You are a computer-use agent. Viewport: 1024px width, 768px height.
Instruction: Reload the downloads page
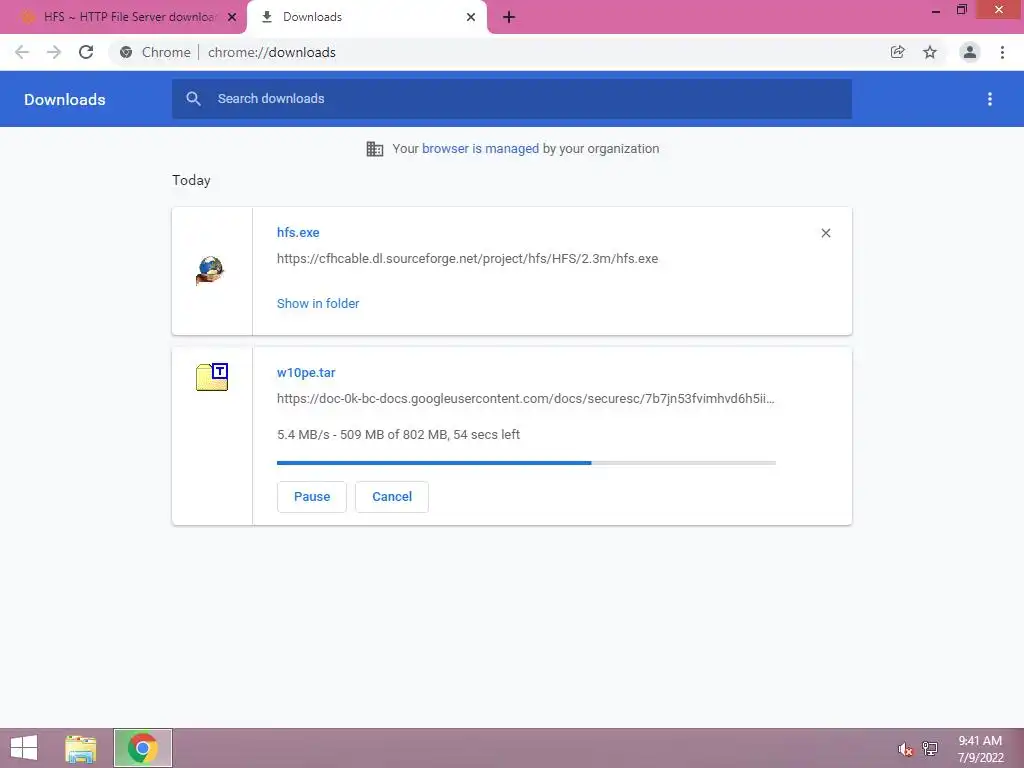[x=86, y=52]
